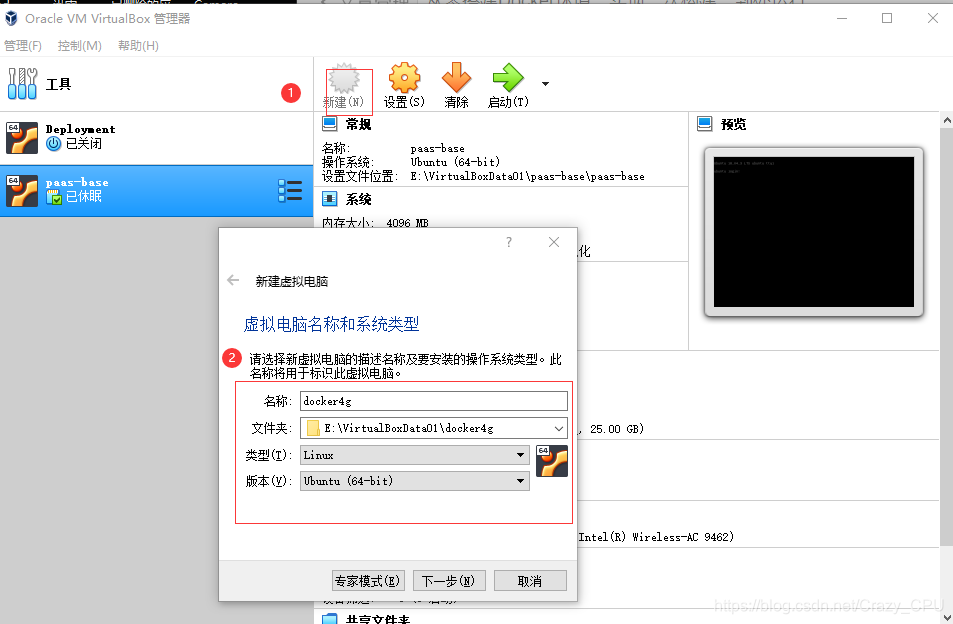The width and height of the screenshot is (953, 624).
Task: Click the Deployment VM OS icon
Action: click(x=22, y=138)
